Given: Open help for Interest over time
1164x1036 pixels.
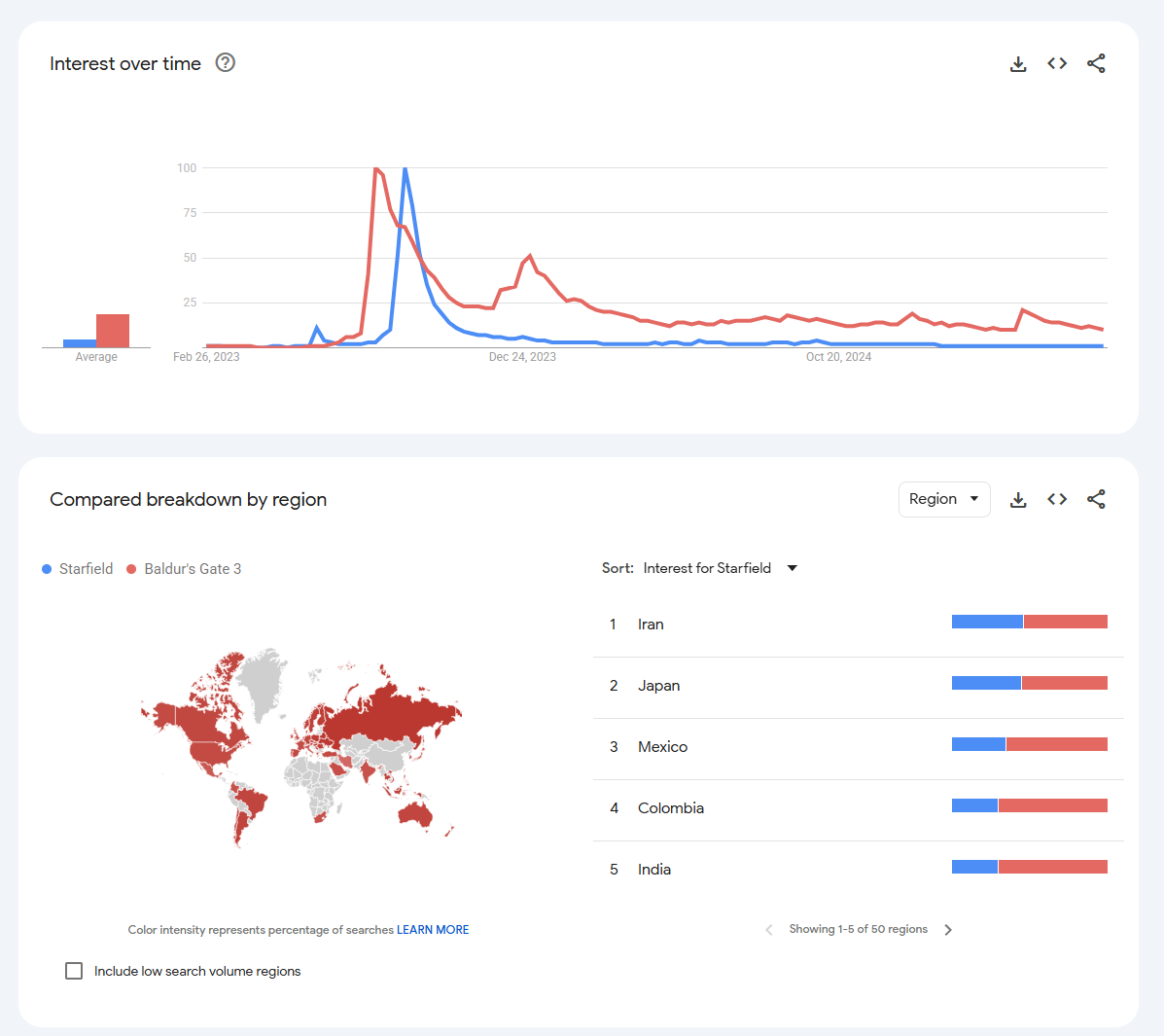Looking at the screenshot, I should 225,63.
